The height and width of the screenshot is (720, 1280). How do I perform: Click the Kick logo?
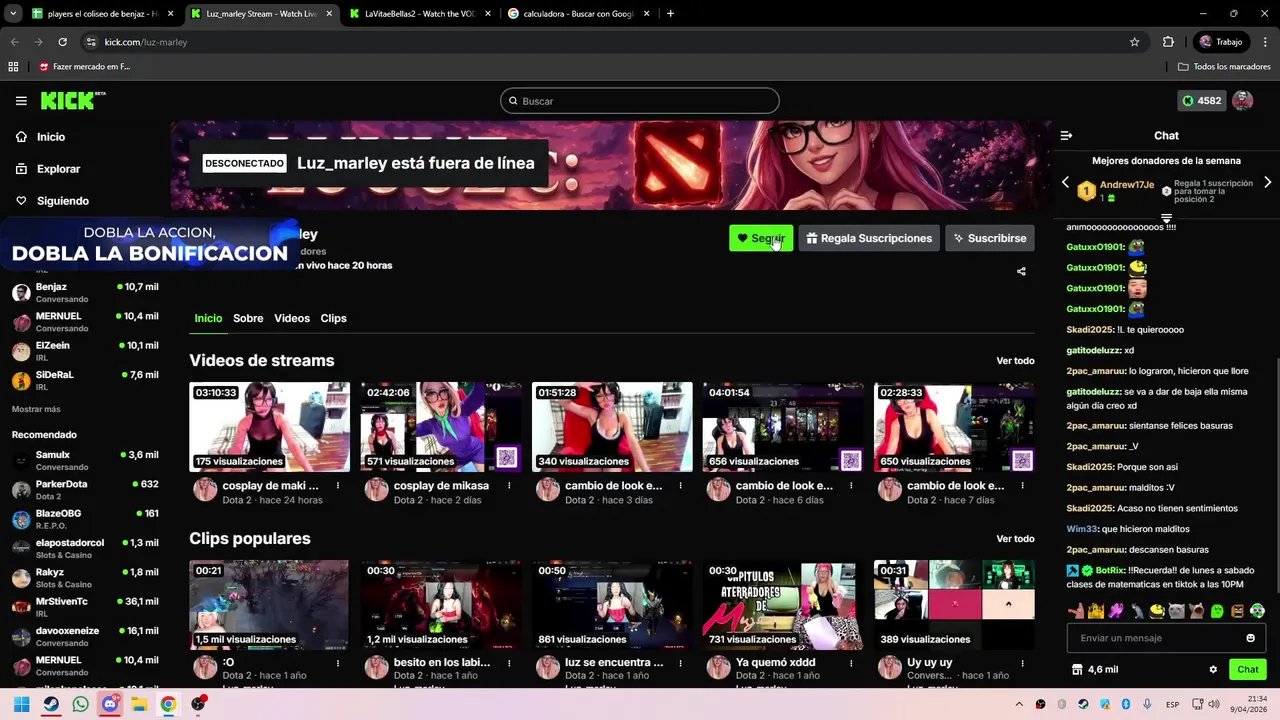72,100
